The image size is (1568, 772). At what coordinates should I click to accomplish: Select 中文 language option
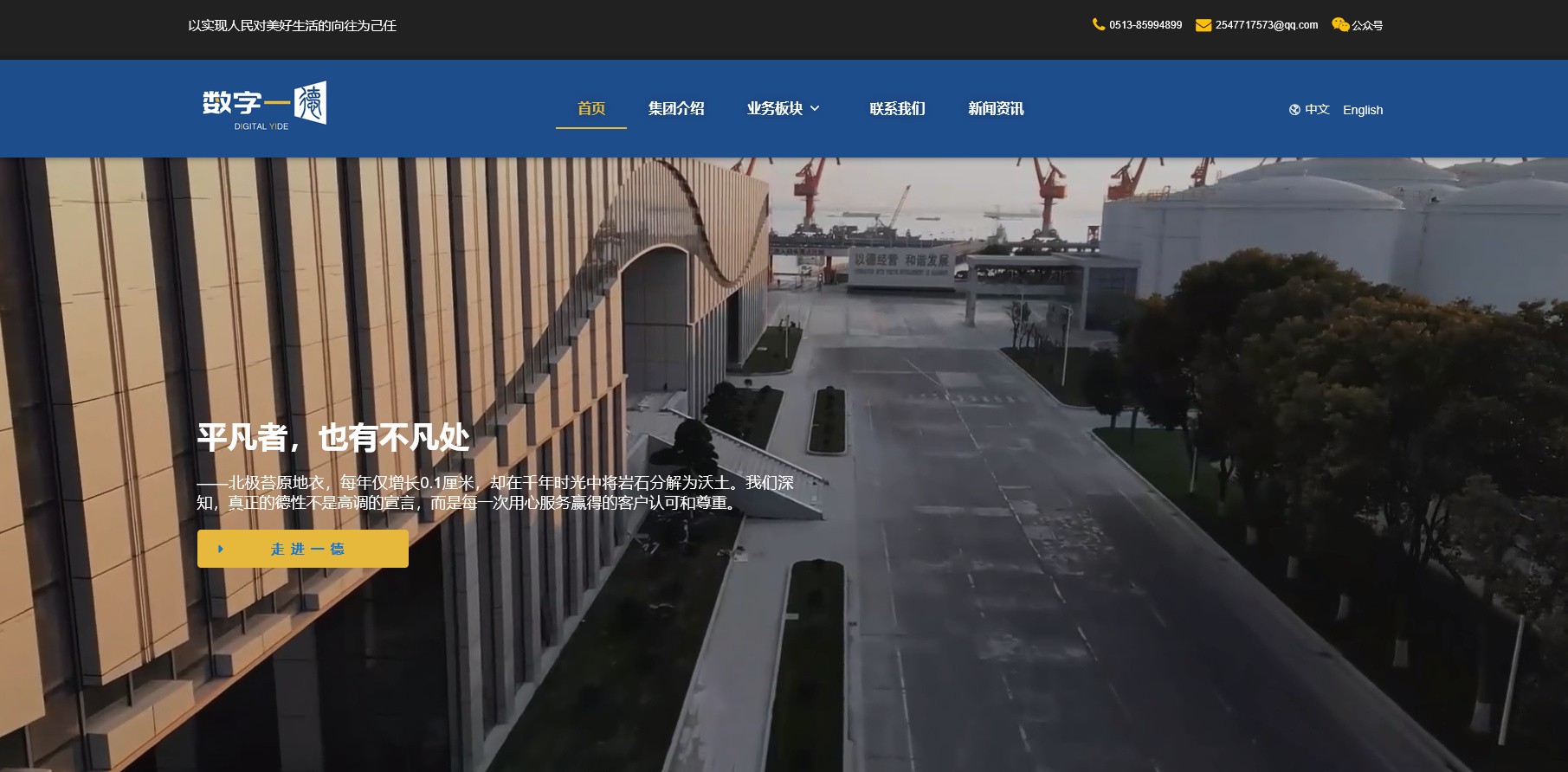(1317, 110)
